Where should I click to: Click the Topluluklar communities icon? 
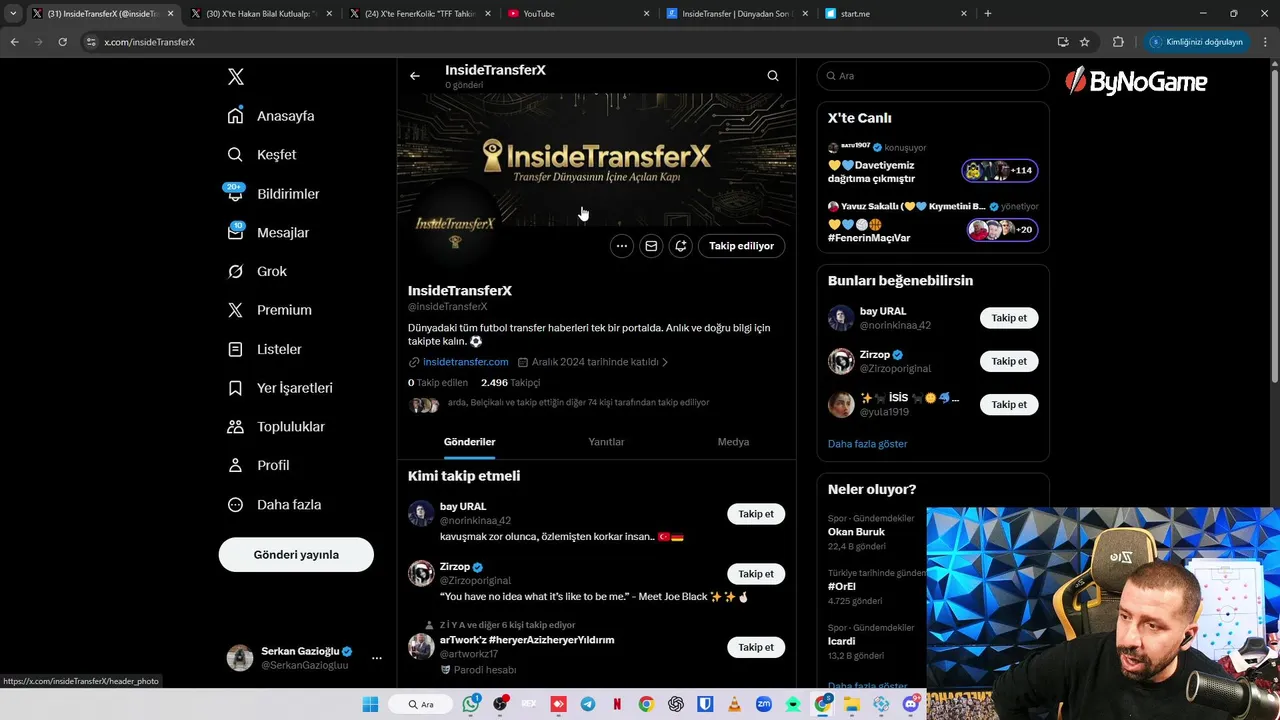(x=235, y=427)
